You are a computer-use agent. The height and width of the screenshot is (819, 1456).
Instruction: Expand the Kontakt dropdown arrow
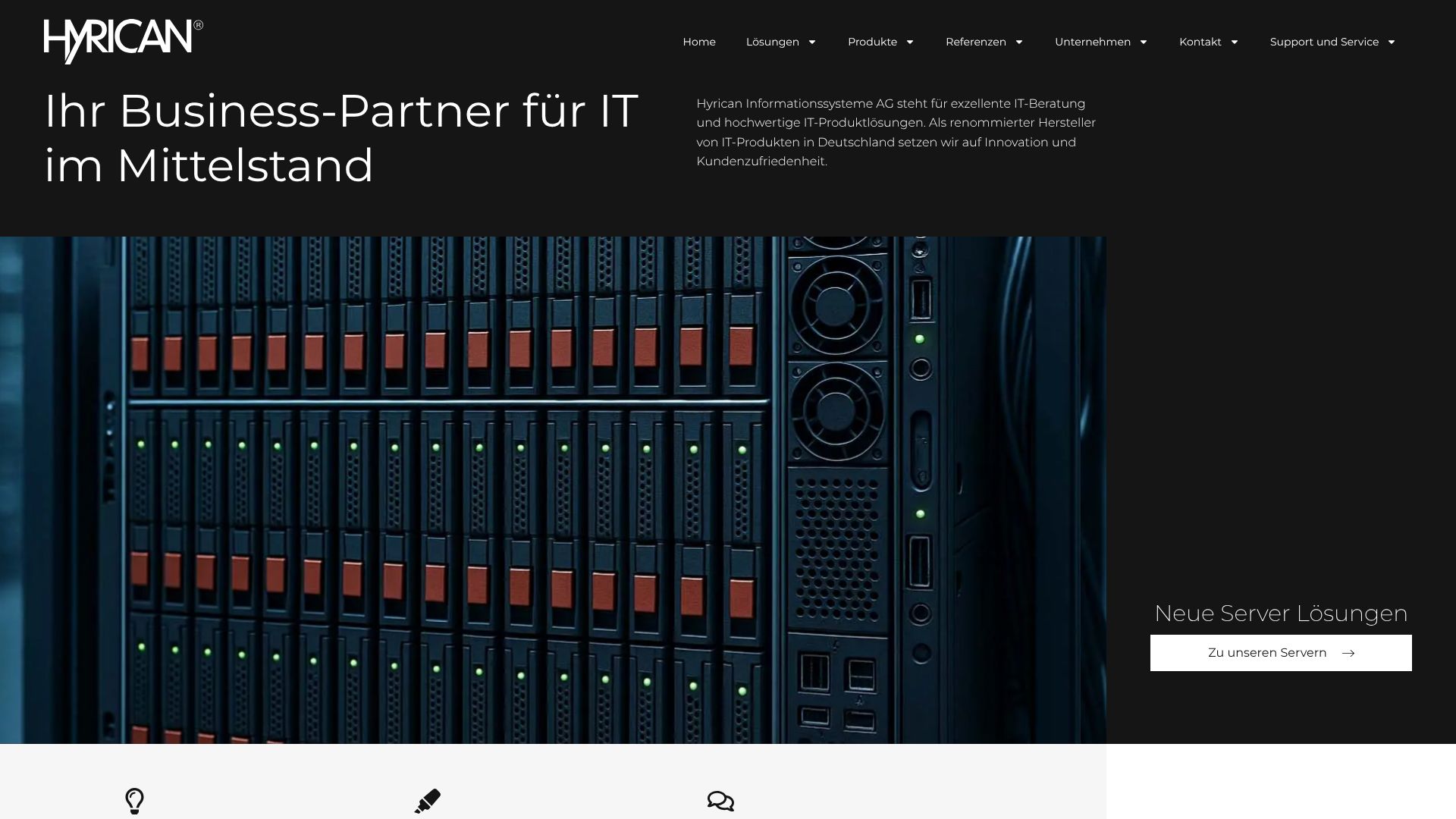pos(1235,42)
